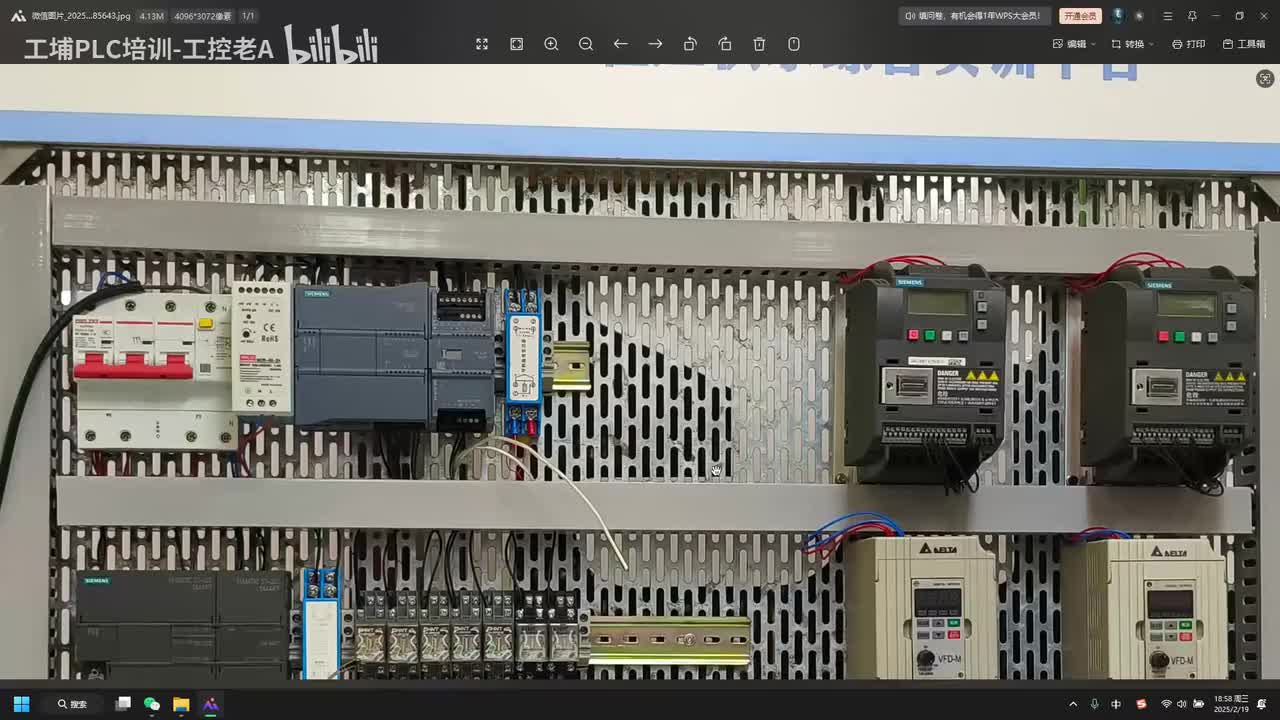Click the 开通会员 membership button
Viewport: 1280px width, 720px height.
coord(1080,16)
